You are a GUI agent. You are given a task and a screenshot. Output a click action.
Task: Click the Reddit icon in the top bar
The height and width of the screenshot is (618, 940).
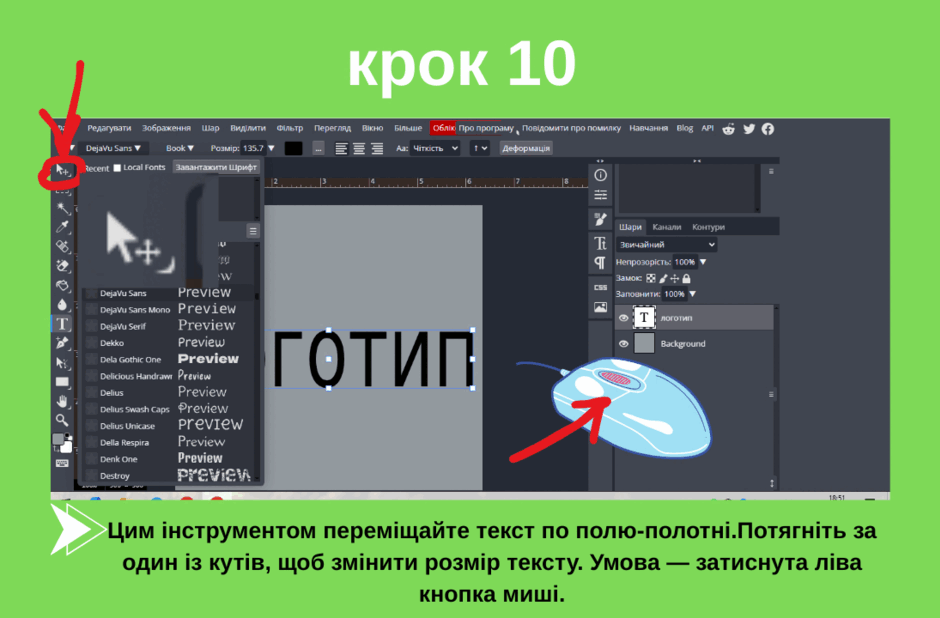pos(728,129)
